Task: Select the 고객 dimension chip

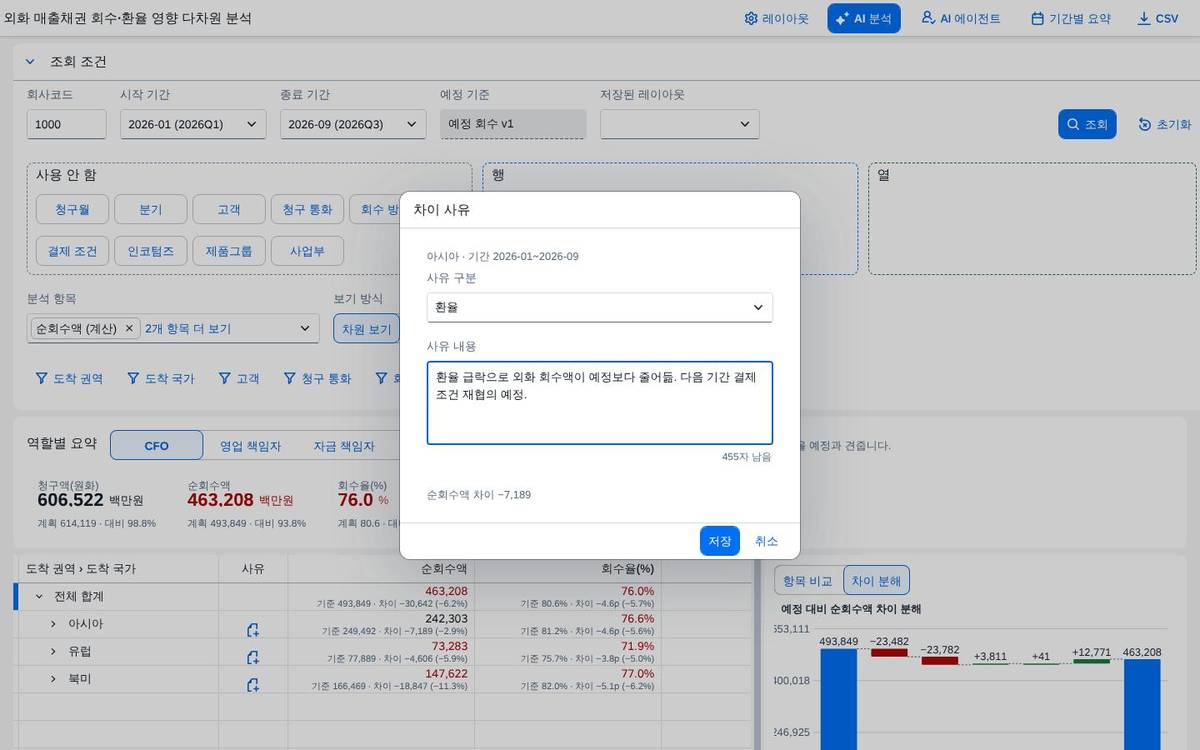Action: (x=229, y=209)
